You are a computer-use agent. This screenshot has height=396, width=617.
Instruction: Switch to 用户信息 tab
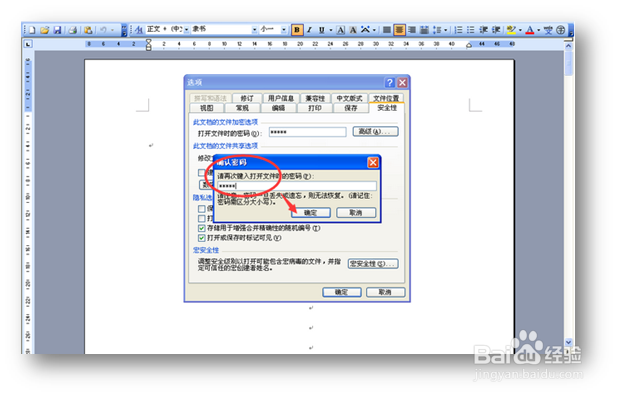click(281, 98)
